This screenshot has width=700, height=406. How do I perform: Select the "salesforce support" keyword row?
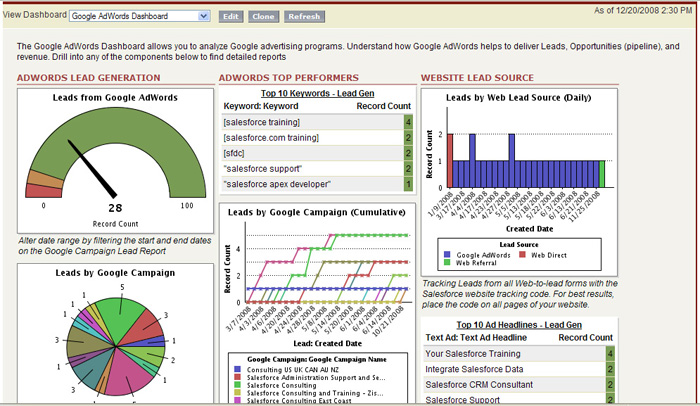(317, 169)
